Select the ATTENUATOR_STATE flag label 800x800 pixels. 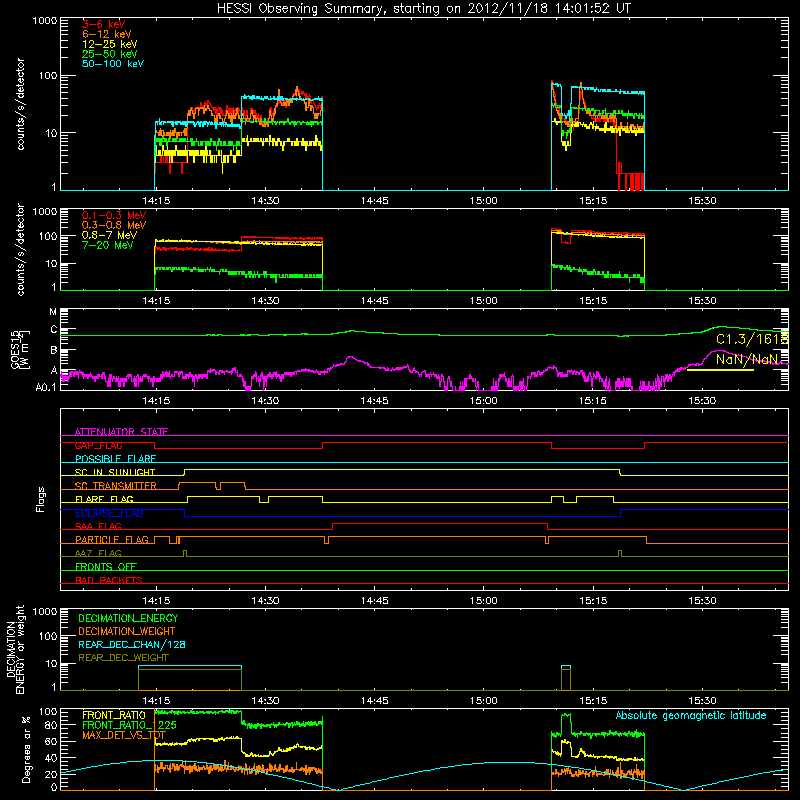121,432
